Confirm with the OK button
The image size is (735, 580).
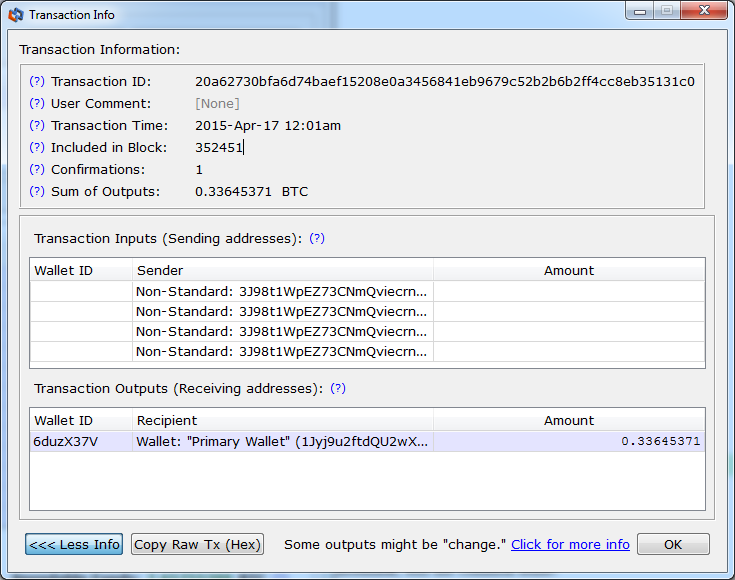[x=673, y=544]
